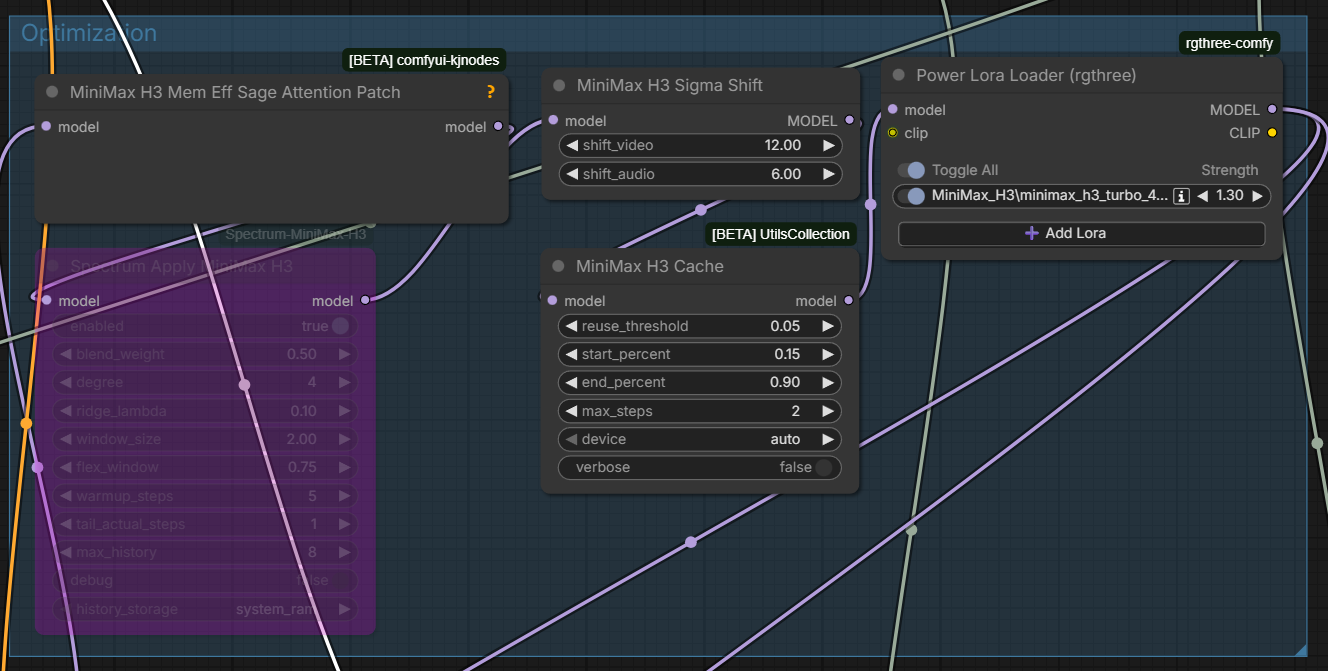Collapse the MiniMax H3 Cache node dot
The width and height of the screenshot is (1328, 671).
click(559, 267)
